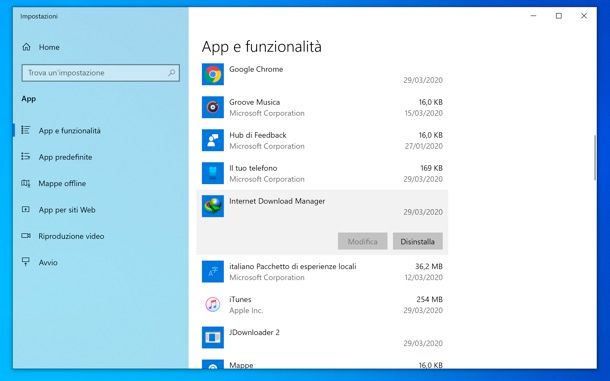Image resolution: width=610 pixels, height=381 pixels.
Task: Click the 12/03/2020 date of italiano Pacchetto
Action: [x=423, y=277]
